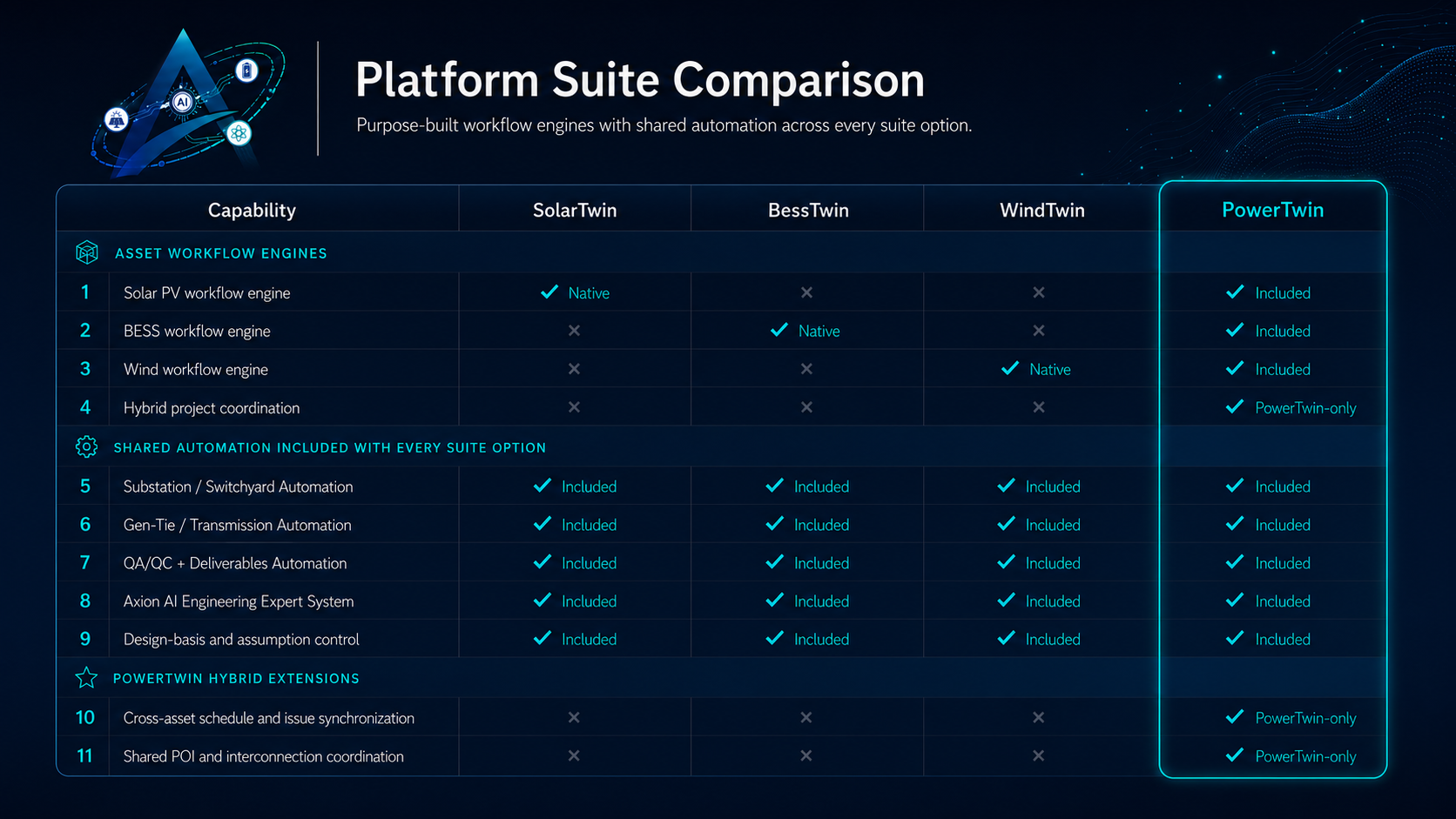Select the WindTwin column header
The image size is (1456, 819).
point(1042,210)
